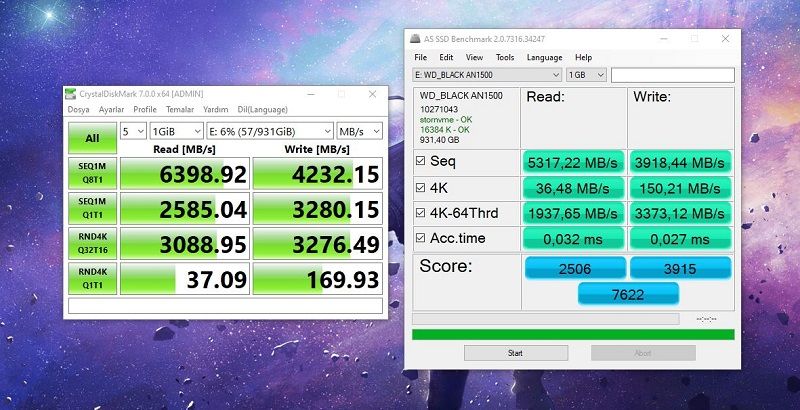This screenshot has height=410, width=800.
Task: Open the E: 6% (57/931GiB) drive dropdown
Action: point(270,132)
